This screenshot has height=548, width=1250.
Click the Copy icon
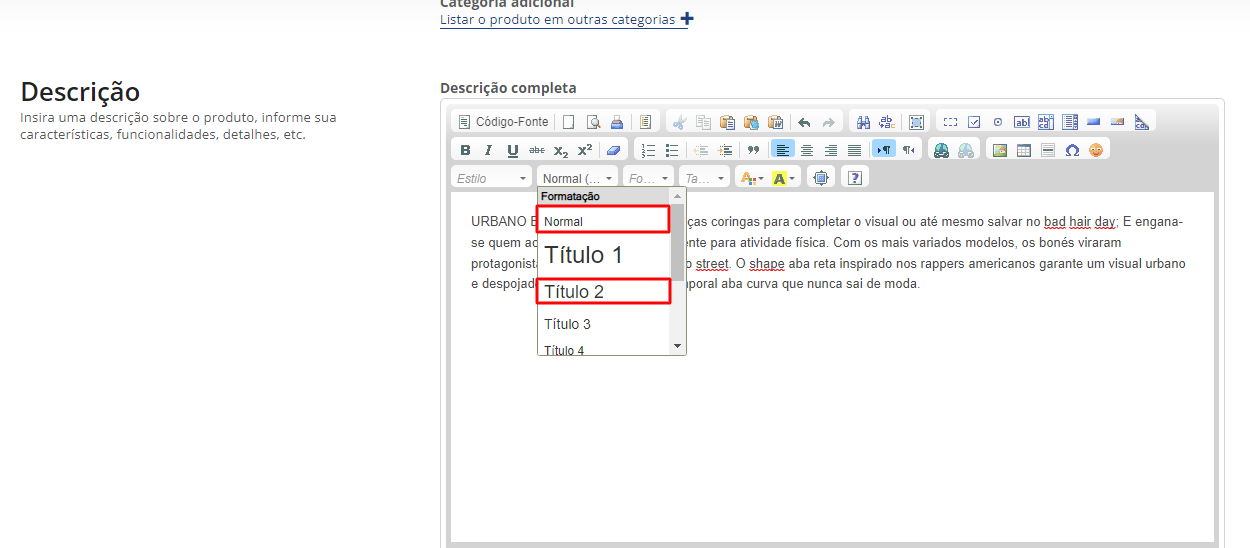point(704,122)
